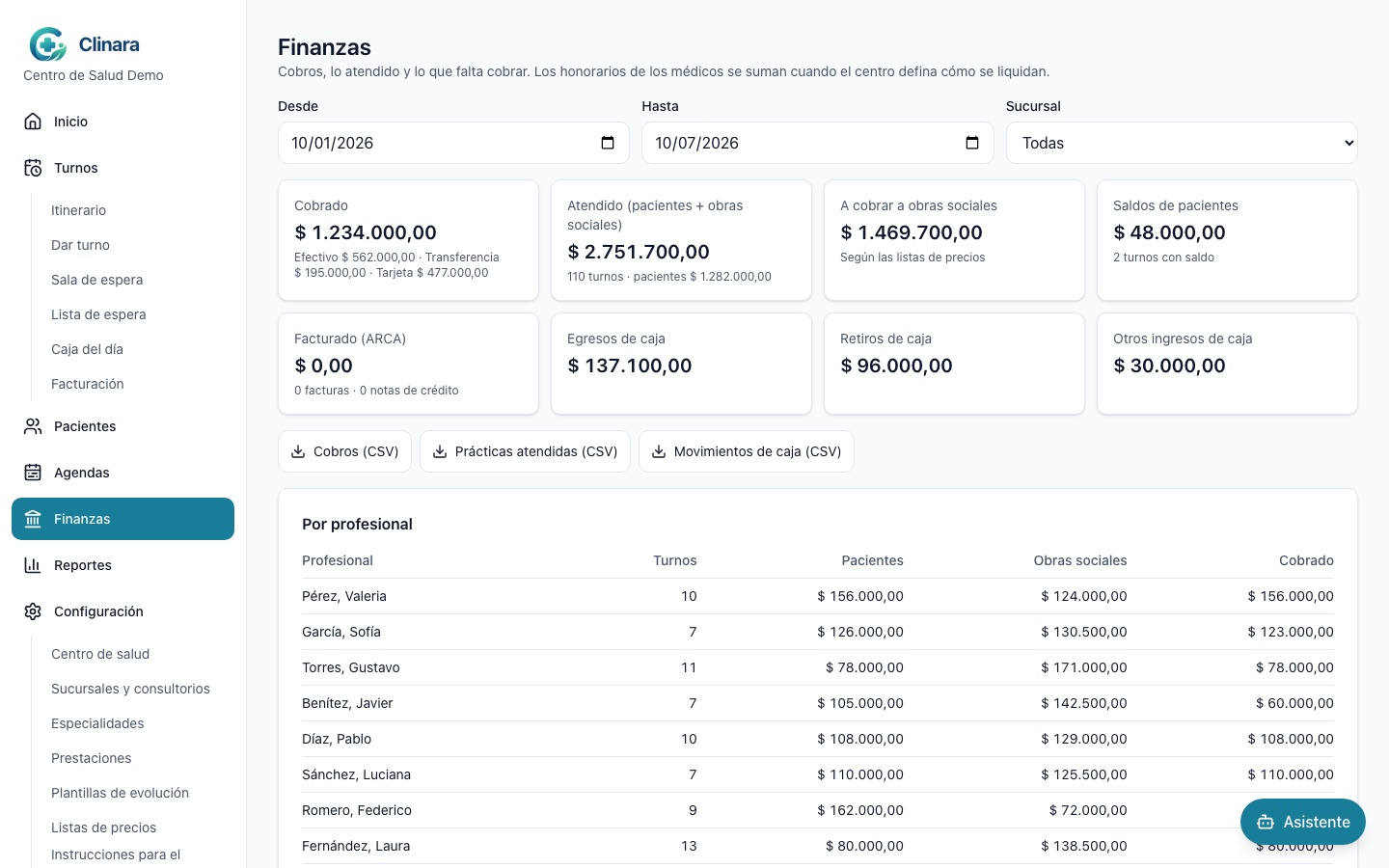Click the Configuración gear icon
Image resolution: width=1389 pixels, height=868 pixels.
33,611
